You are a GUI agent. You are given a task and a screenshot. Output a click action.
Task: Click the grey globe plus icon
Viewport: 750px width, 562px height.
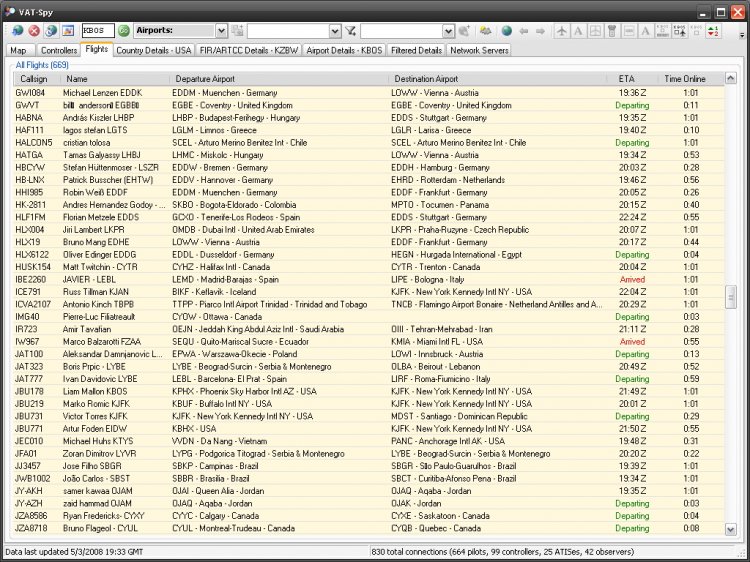point(464,31)
